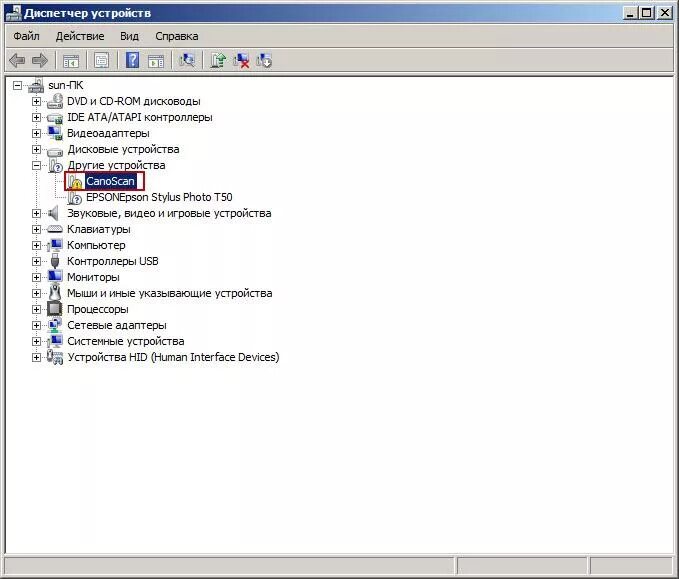This screenshot has width=679, height=579.
Task: Expand the Дисковые устройства node
Action: coord(36,149)
